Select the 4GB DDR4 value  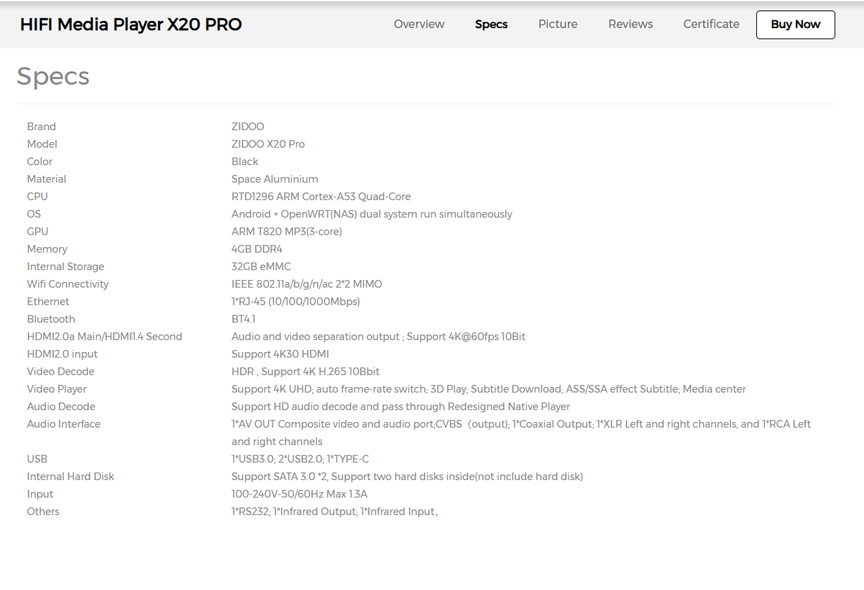(x=257, y=249)
